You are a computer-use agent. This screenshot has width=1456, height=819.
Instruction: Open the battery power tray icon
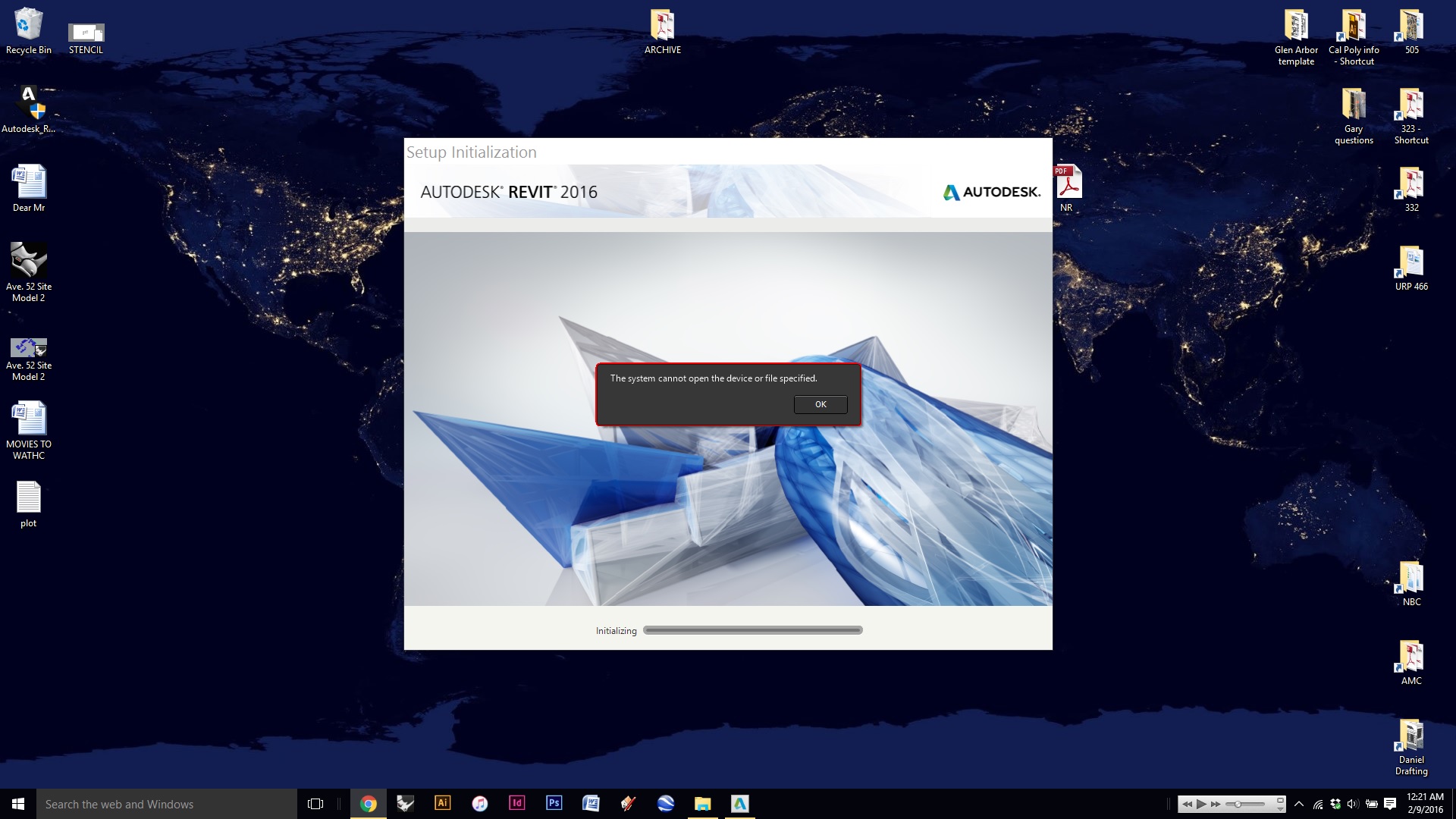[1372, 804]
